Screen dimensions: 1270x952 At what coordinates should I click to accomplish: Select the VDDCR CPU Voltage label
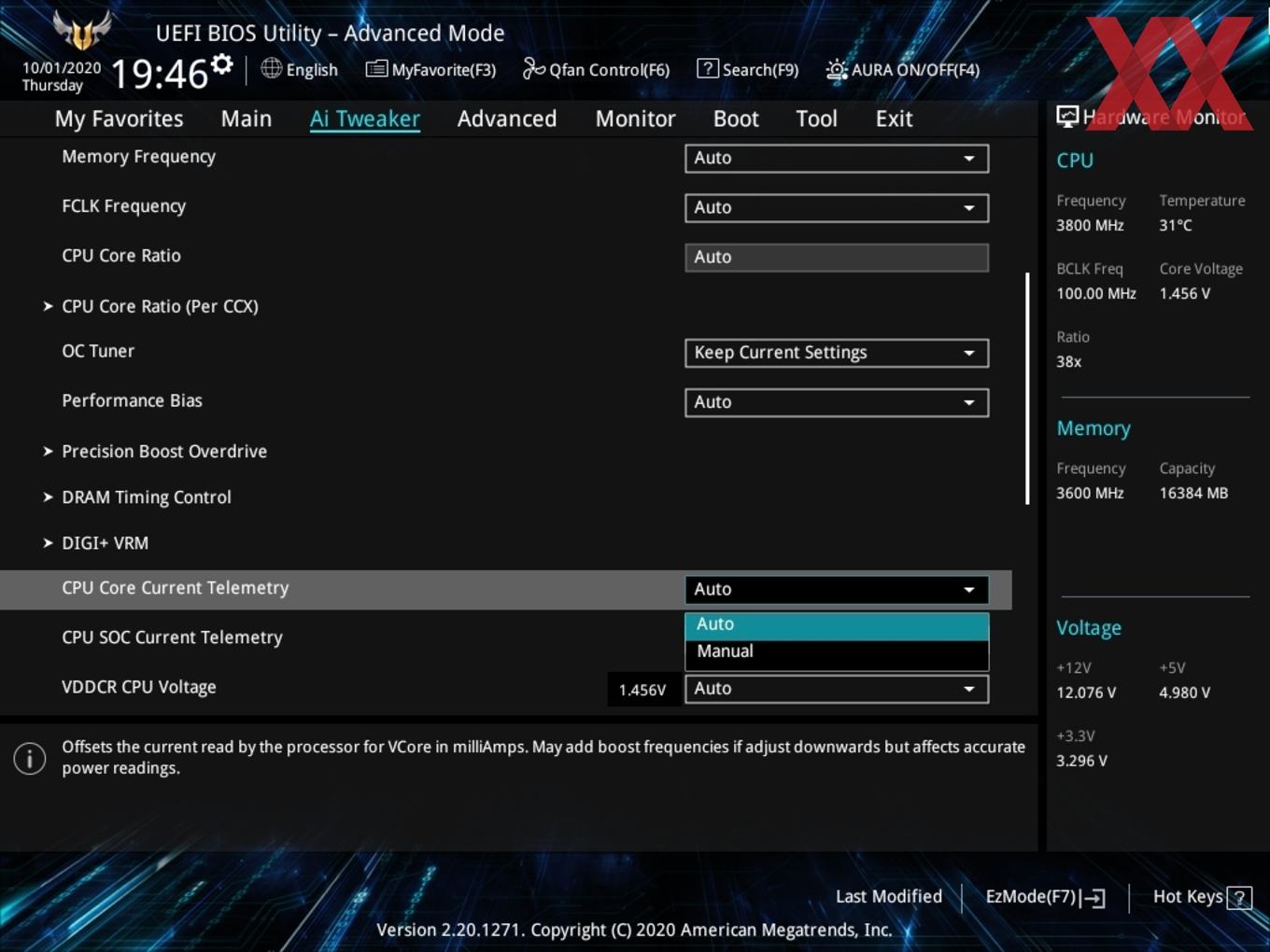[139, 688]
